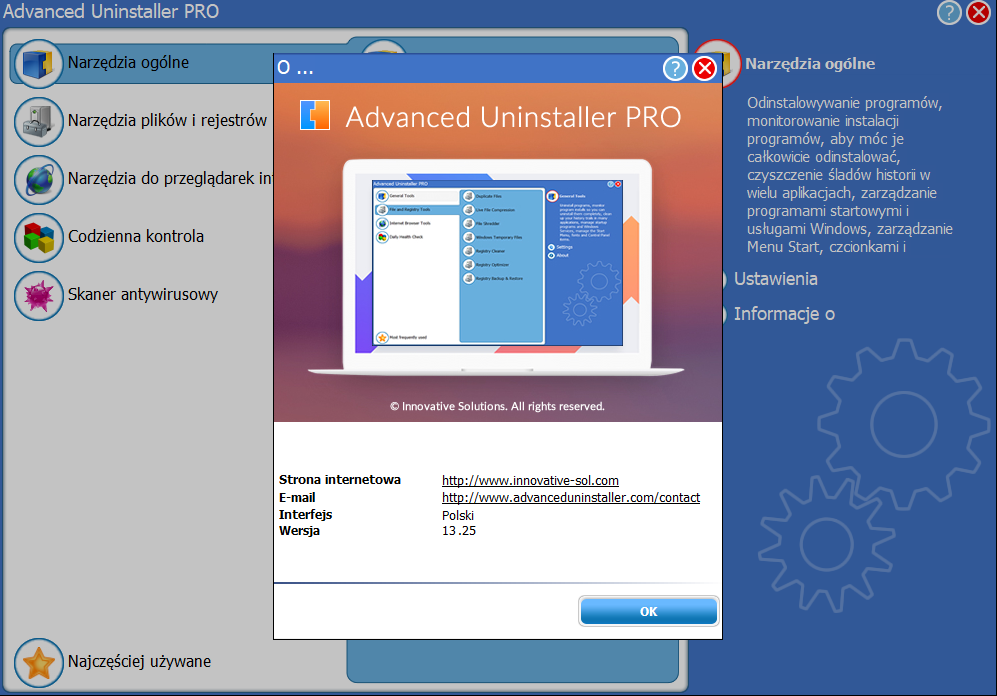The image size is (997, 696).
Task: Click the Skaner antywirusowy virus icon
Action: click(38, 296)
